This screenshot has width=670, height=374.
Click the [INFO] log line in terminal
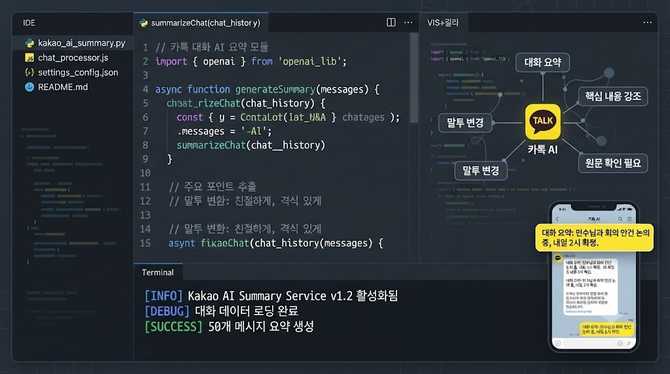(271, 296)
